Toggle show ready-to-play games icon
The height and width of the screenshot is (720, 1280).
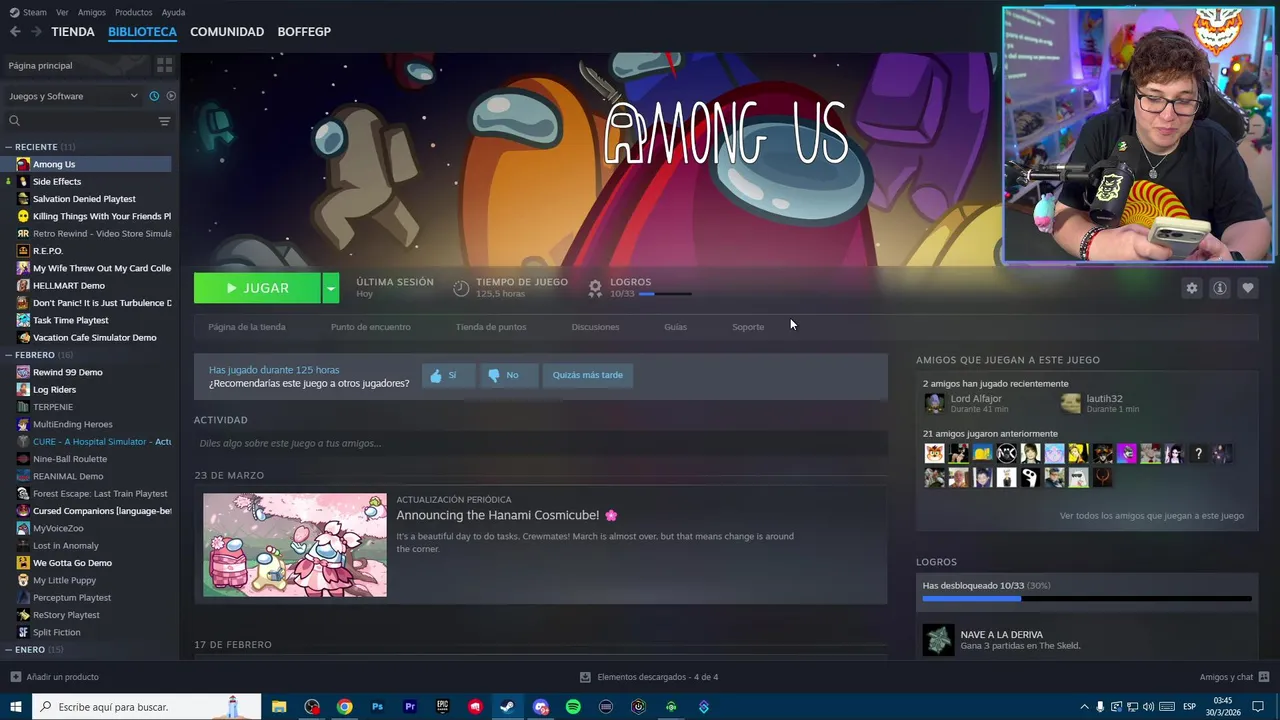(171, 96)
